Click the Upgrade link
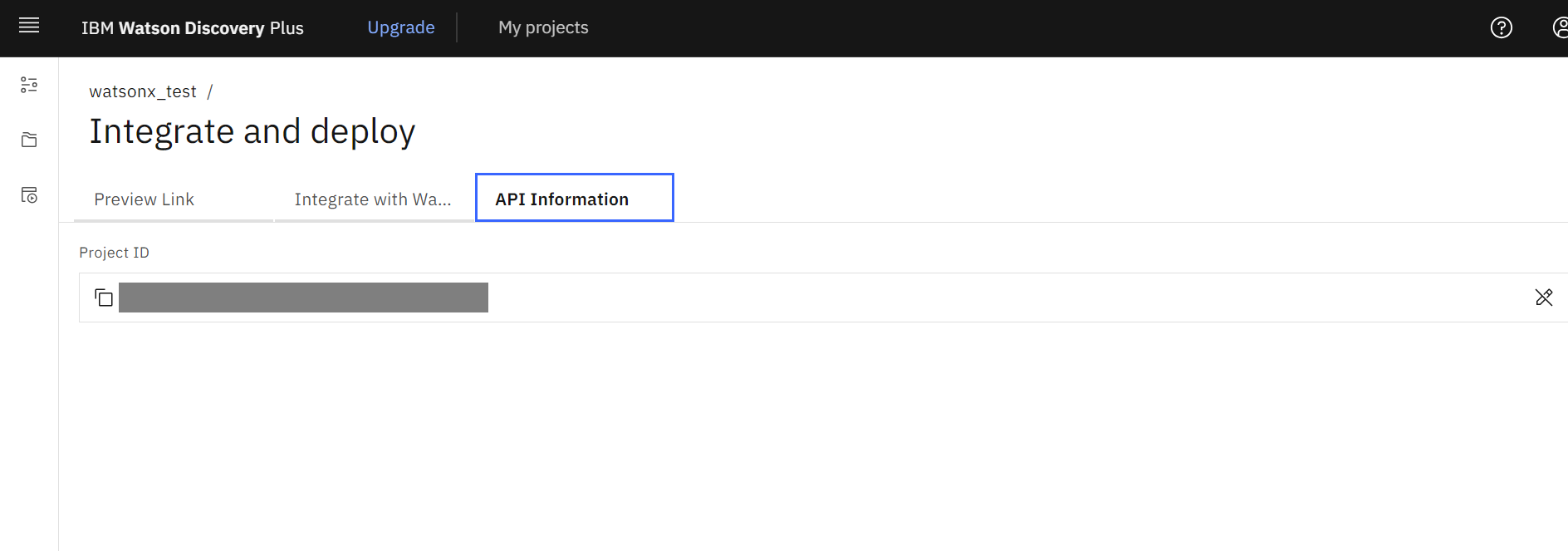The width and height of the screenshot is (1568, 551). (401, 27)
